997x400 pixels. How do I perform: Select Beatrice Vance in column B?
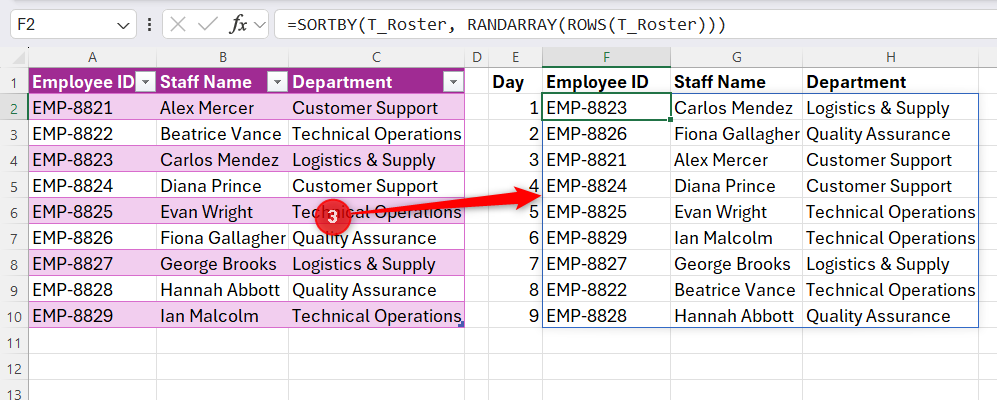[x=223, y=134]
